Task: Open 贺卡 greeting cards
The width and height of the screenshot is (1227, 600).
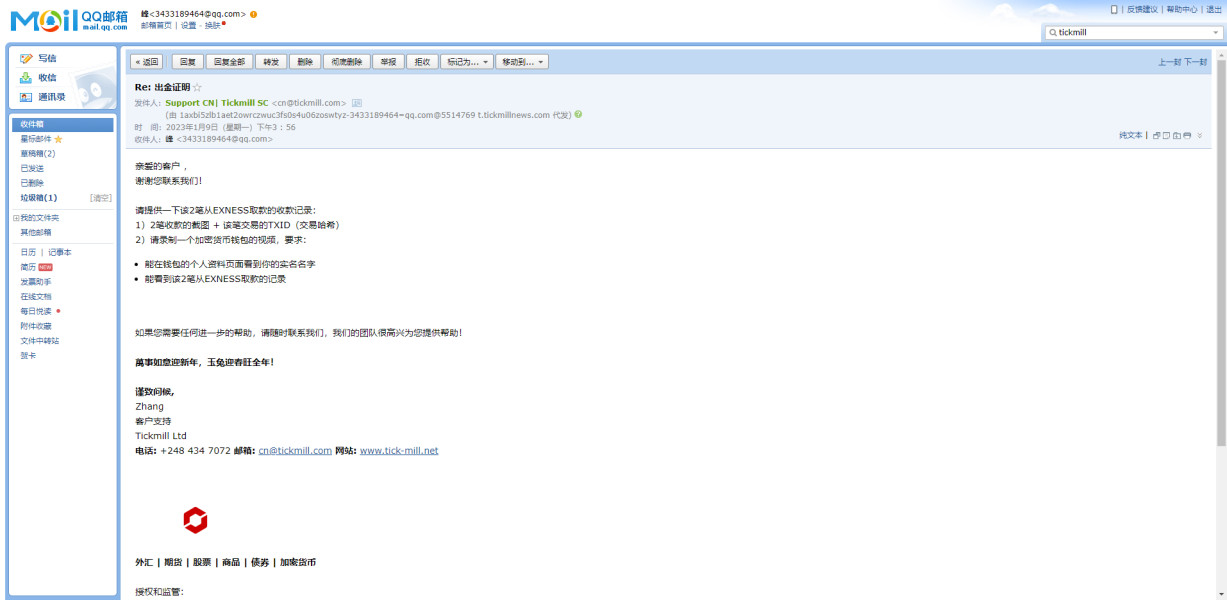Action: (x=28, y=355)
